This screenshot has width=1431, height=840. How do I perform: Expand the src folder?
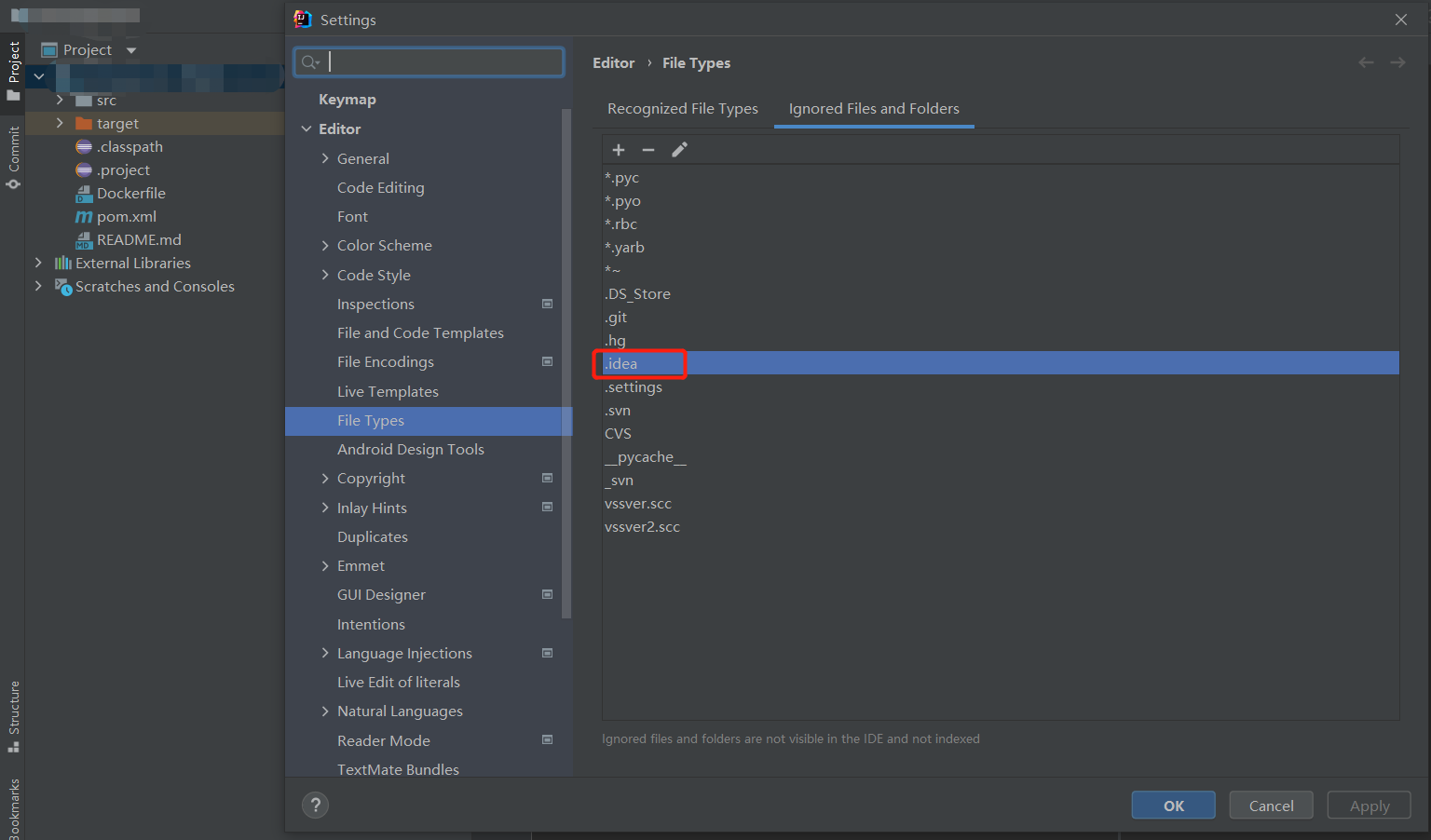coord(60,100)
